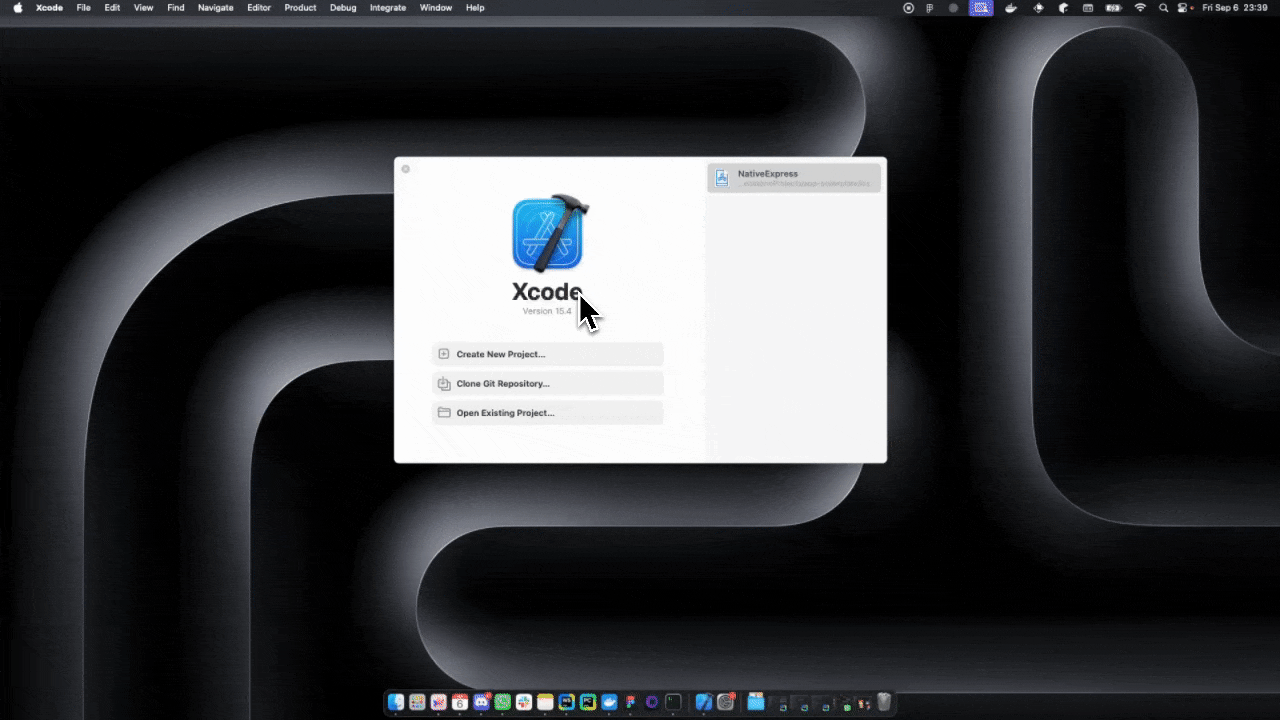The height and width of the screenshot is (720, 1280).
Task: Open the Edit menu
Action: (x=112, y=8)
